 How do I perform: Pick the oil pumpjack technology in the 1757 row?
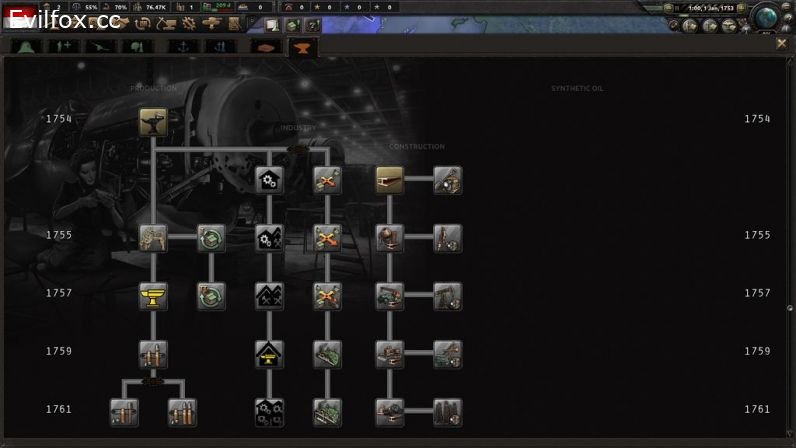447,296
